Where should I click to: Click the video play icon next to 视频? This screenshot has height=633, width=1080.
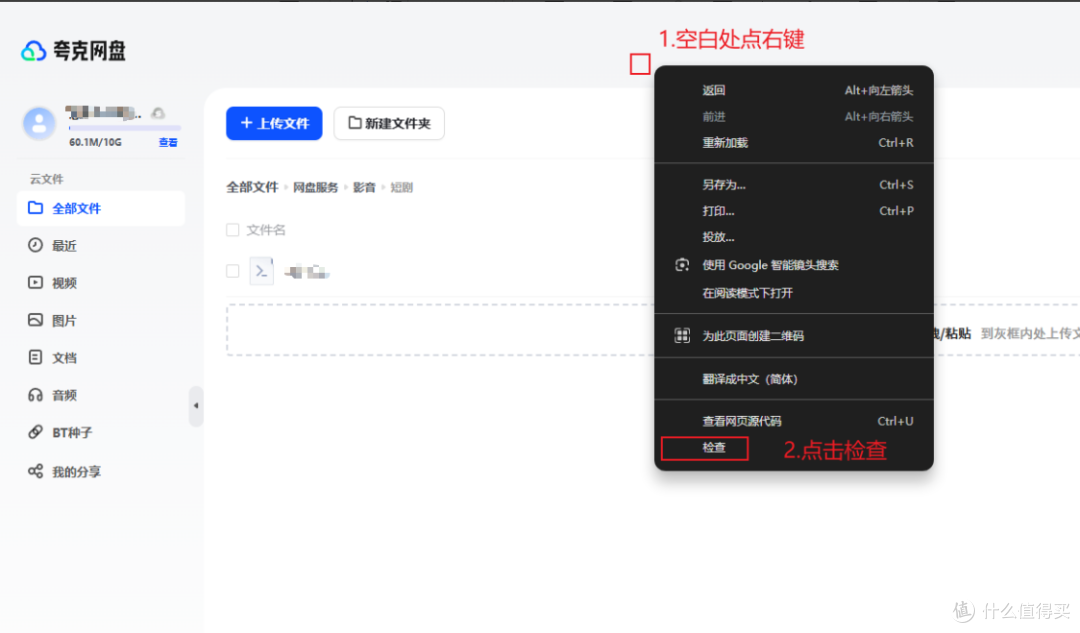click(35, 282)
